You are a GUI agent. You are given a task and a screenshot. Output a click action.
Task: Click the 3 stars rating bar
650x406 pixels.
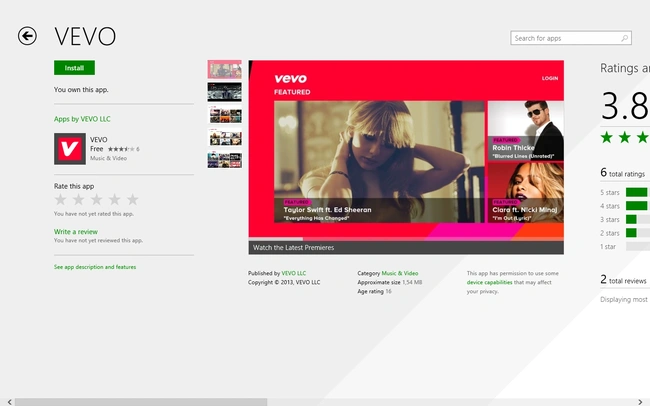point(638,219)
